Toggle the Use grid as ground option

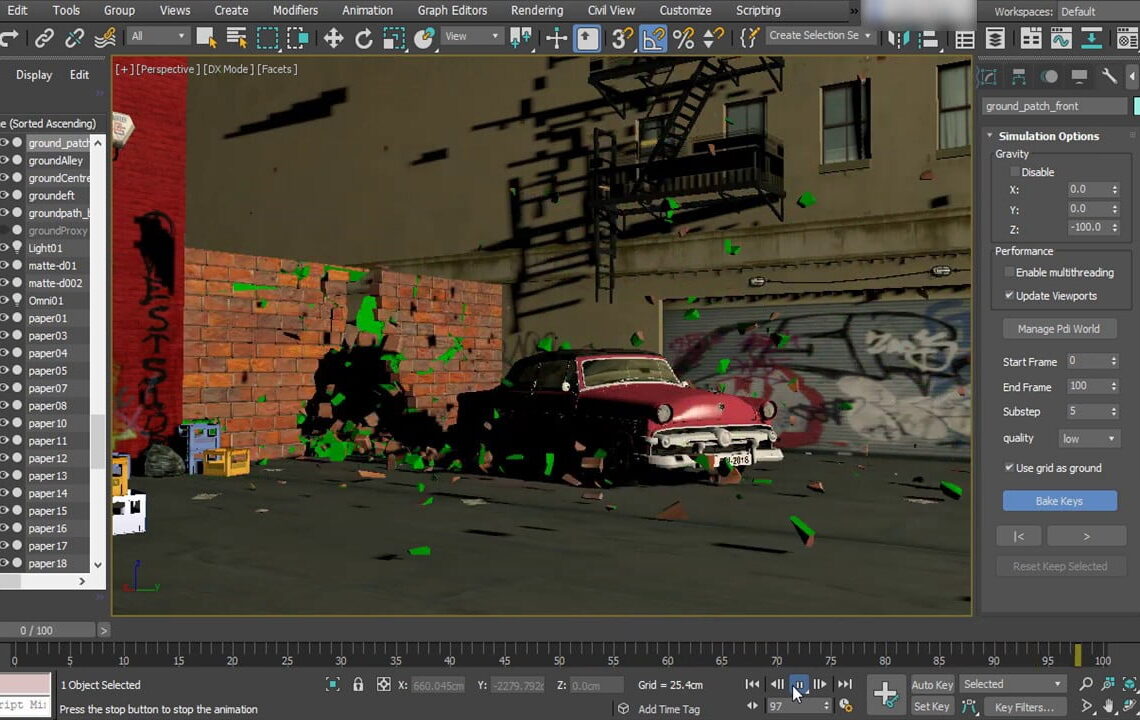click(x=1009, y=468)
